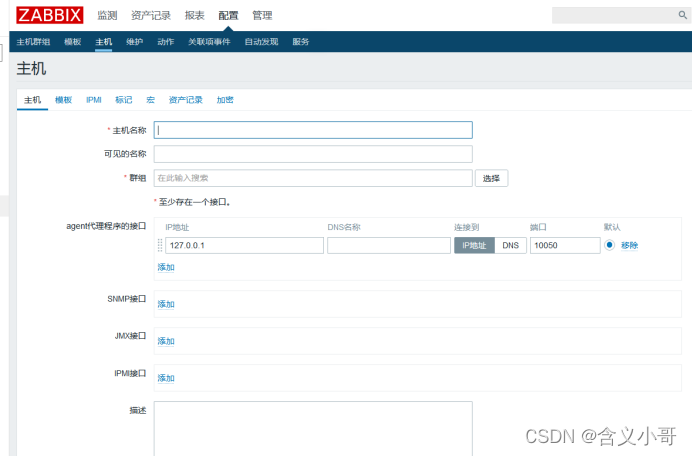Click the ZABBIX logo
The width and height of the screenshot is (692, 456).
pyautogui.click(x=50, y=15)
